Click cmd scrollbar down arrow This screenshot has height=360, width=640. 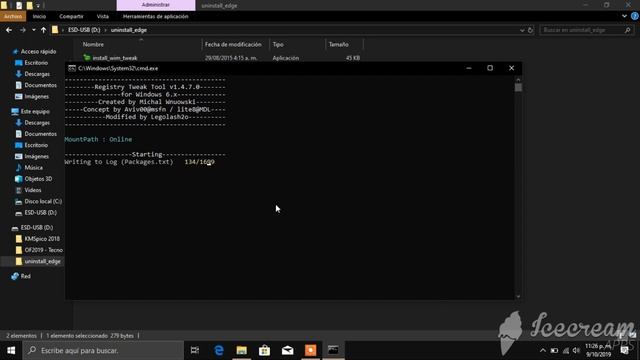coord(518,297)
